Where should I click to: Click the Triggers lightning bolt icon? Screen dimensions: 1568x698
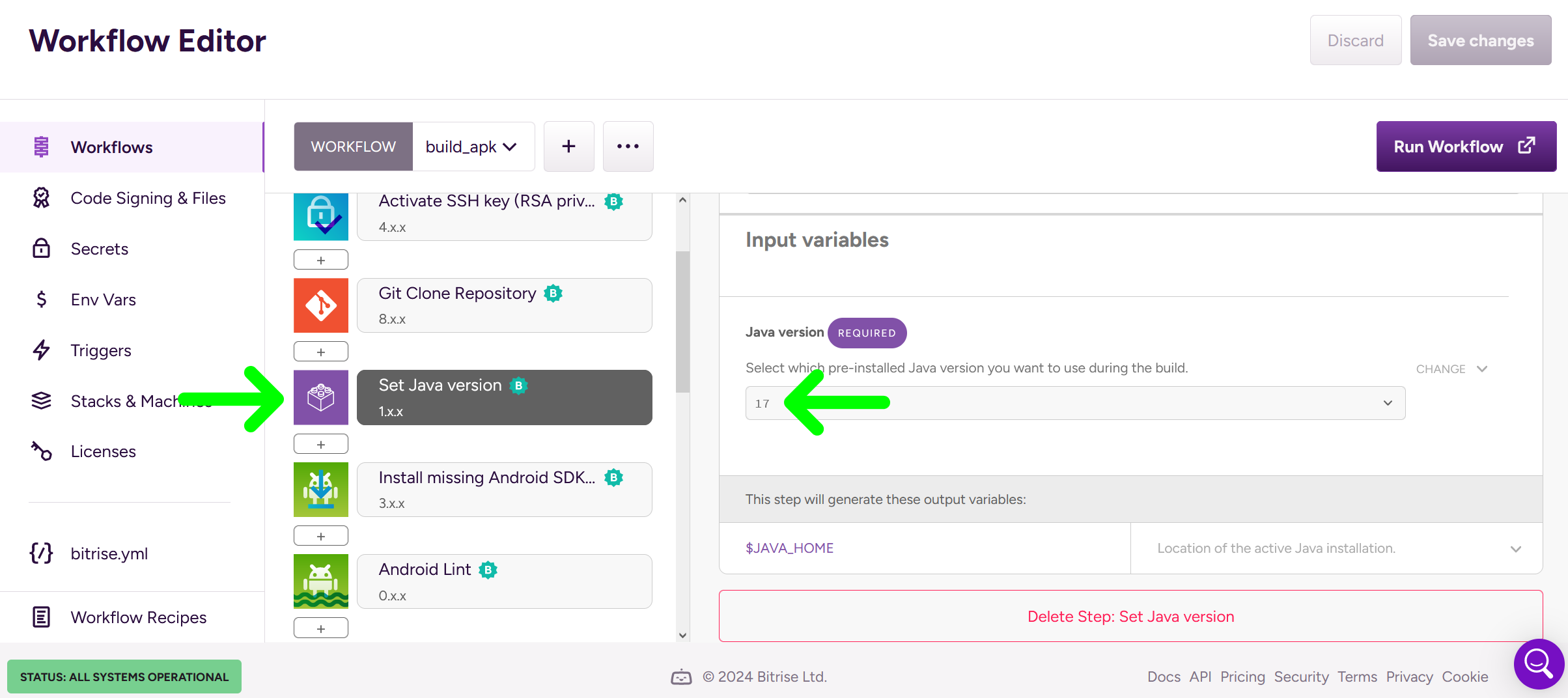pyautogui.click(x=41, y=350)
